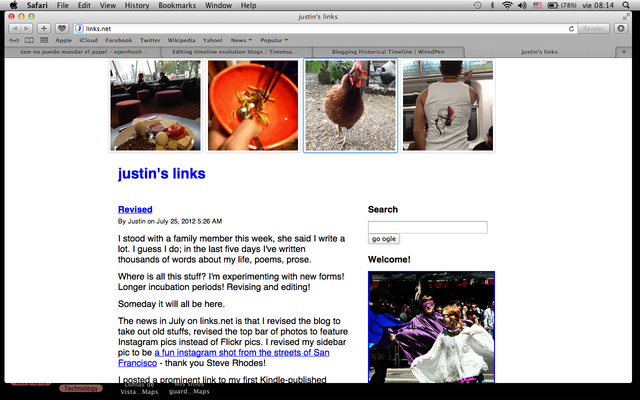Open the Safari application menu
The image size is (640, 400).
(37, 5)
